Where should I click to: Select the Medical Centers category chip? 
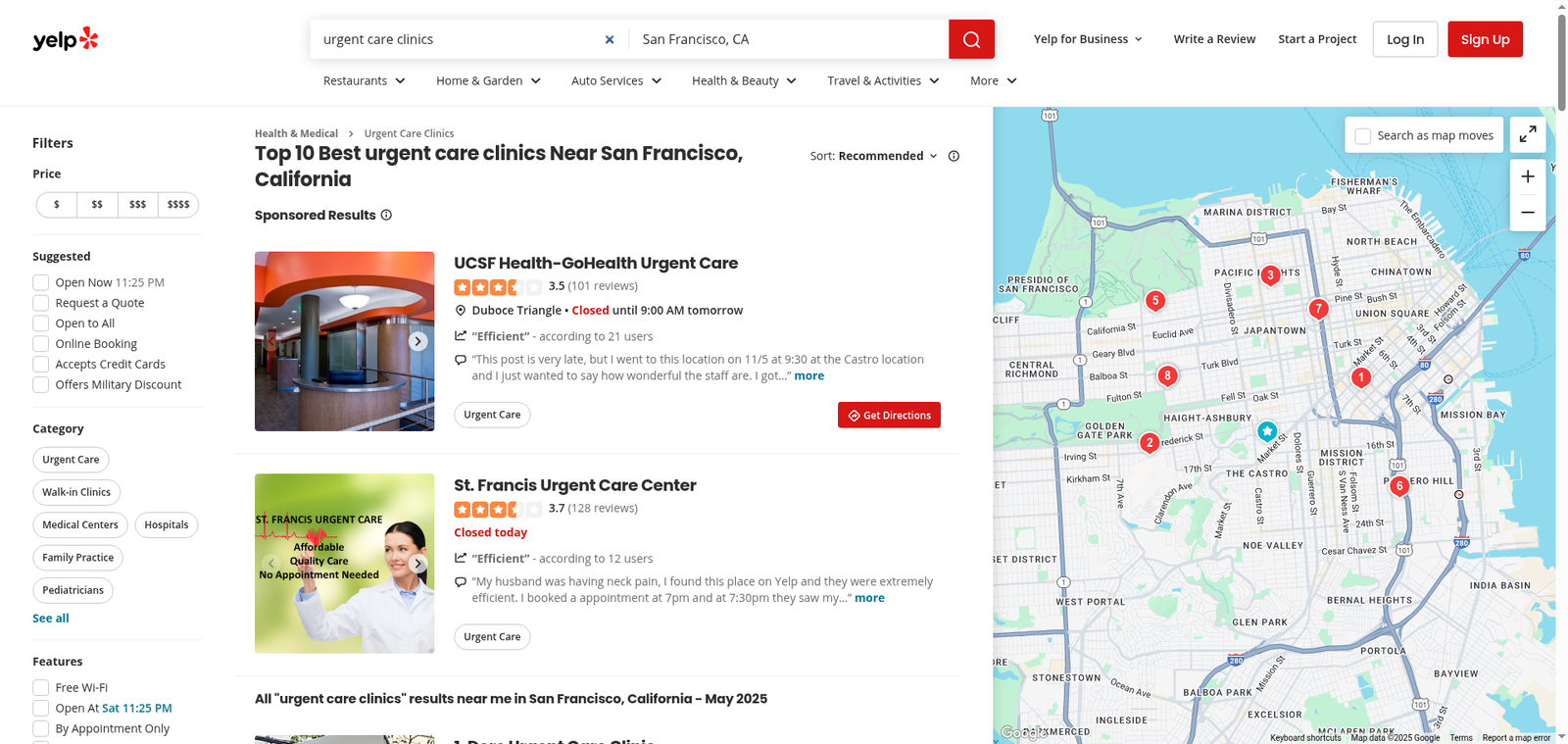coord(80,525)
